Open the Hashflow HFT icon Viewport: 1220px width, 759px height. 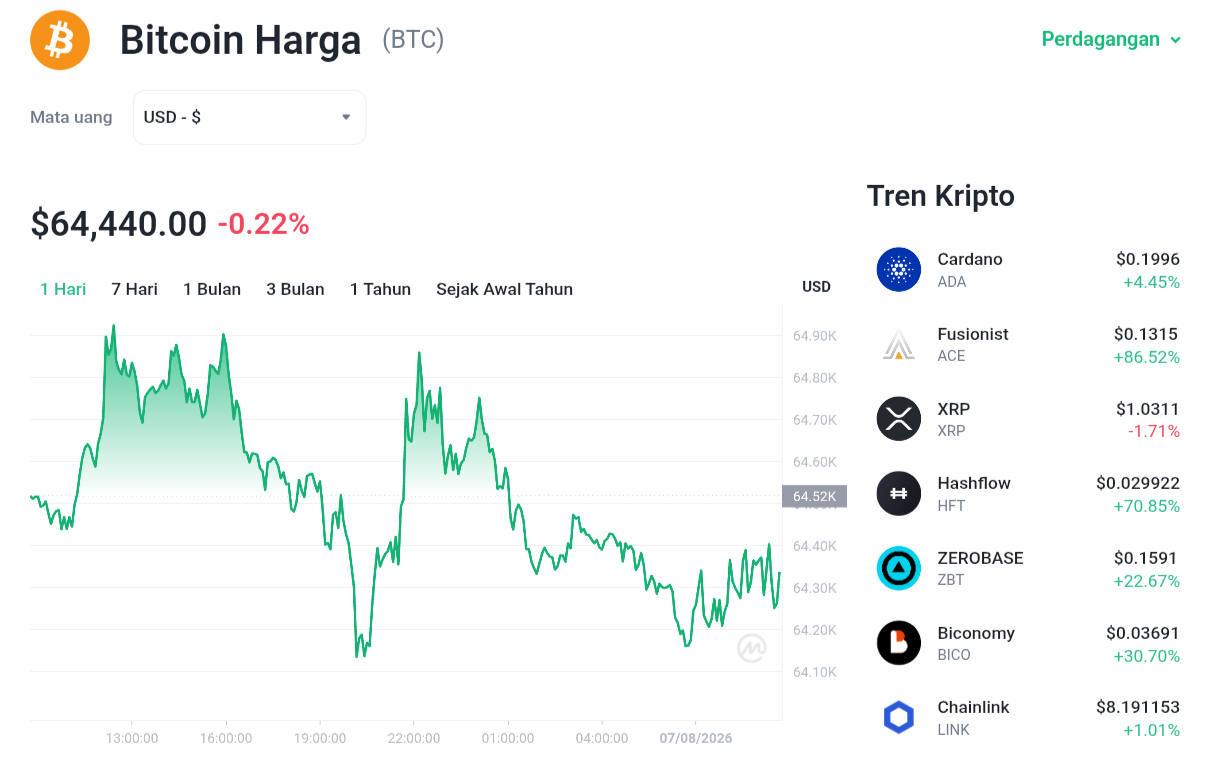[x=899, y=493]
